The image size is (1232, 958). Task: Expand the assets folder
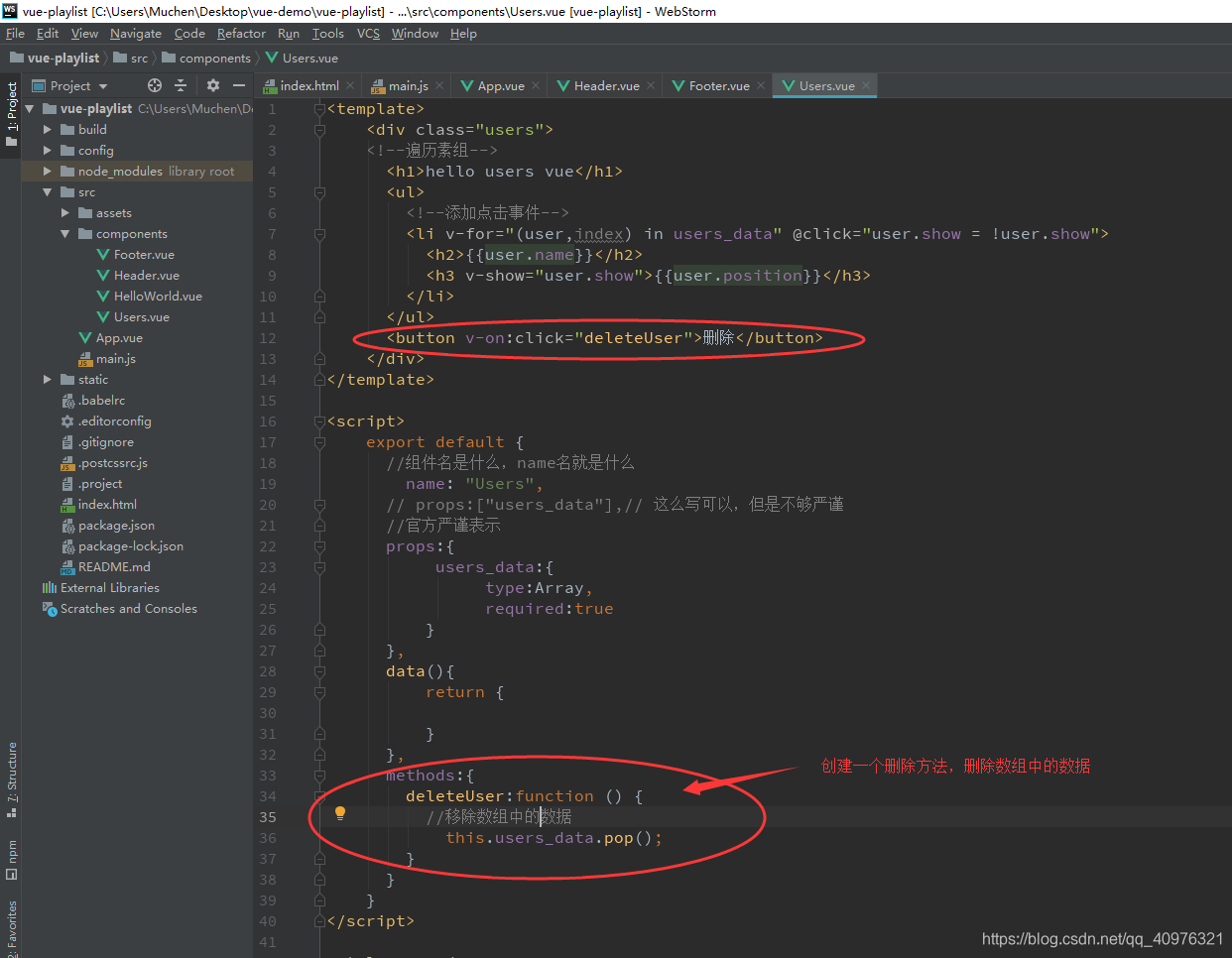(64, 213)
